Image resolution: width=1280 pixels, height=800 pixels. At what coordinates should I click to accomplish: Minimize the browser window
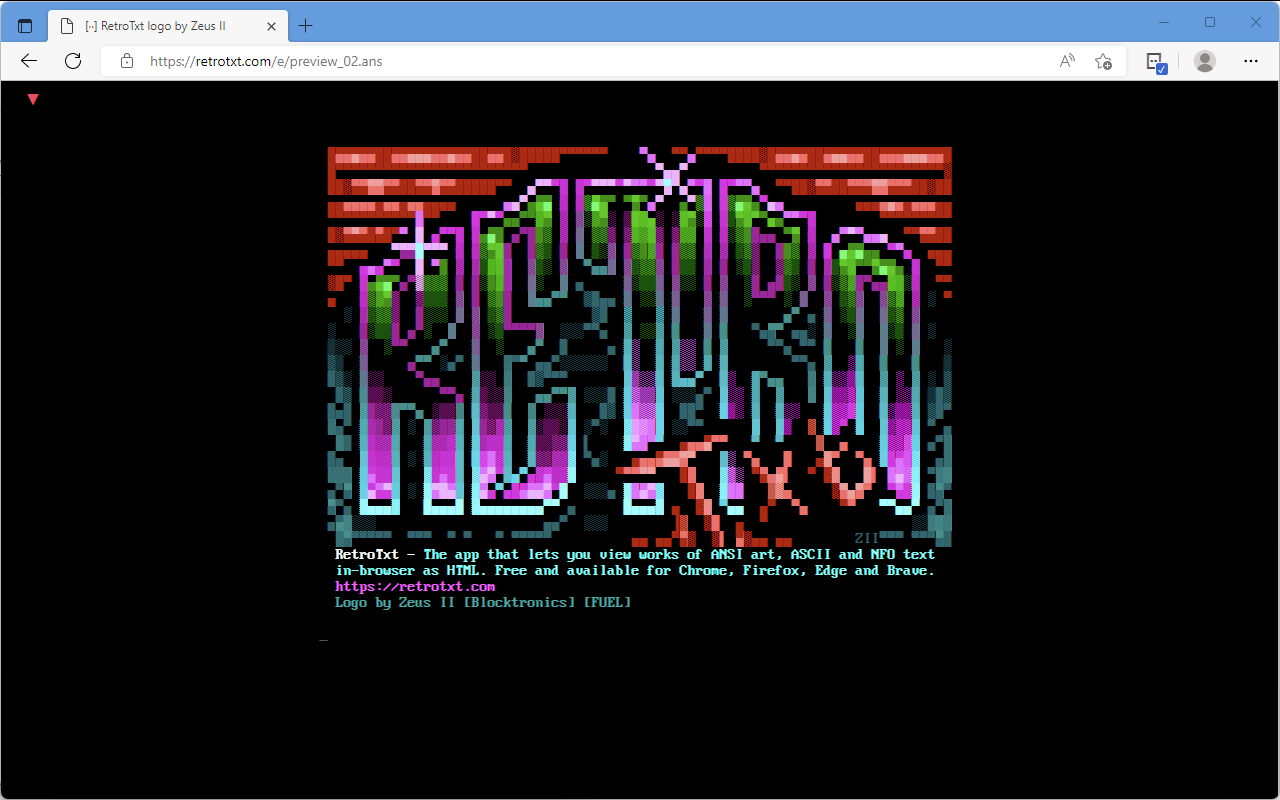pos(1164,22)
